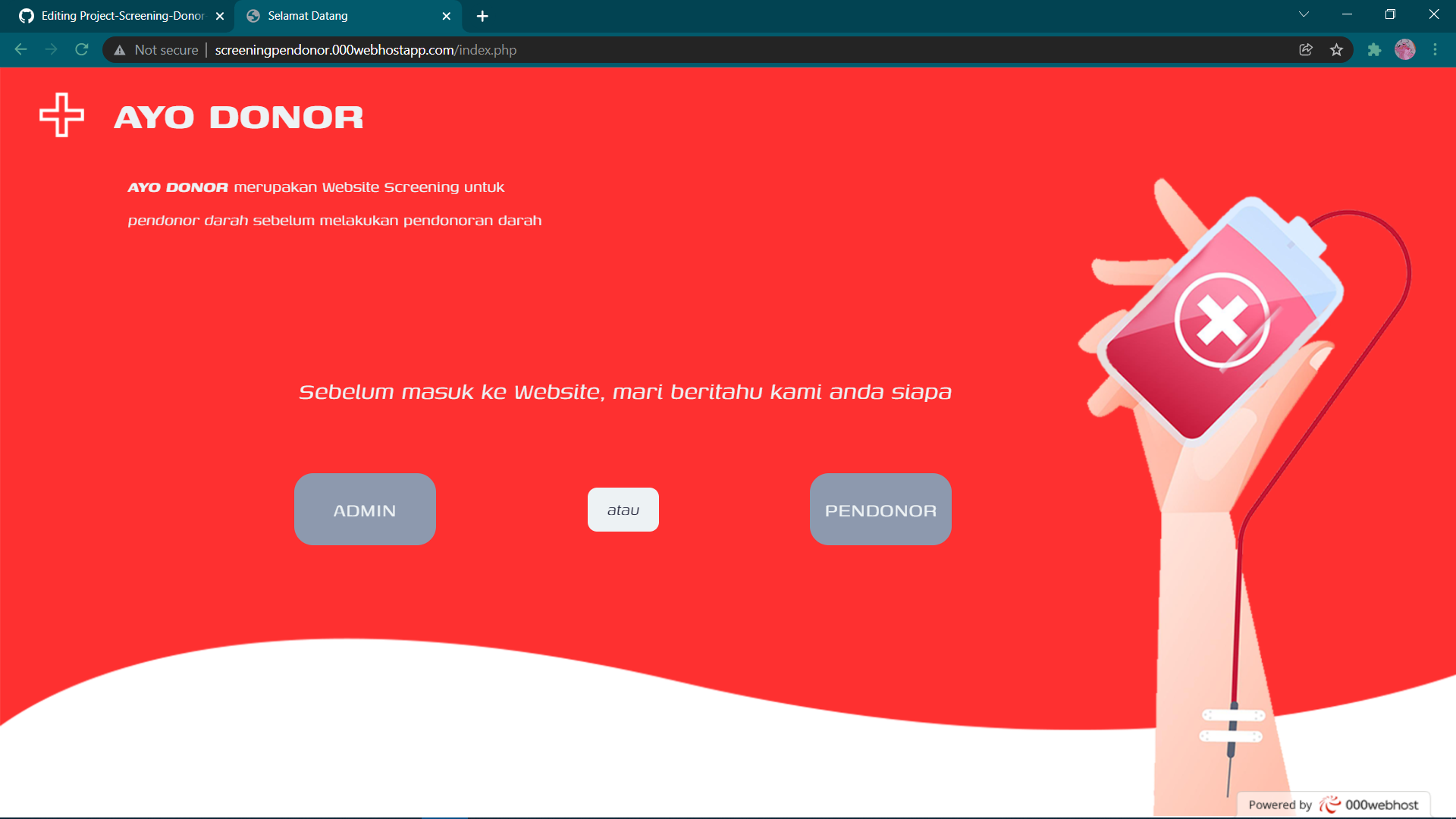The image size is (1456, 819).
Task: Click the AYO DONOR cross logo
Action: 61,115
